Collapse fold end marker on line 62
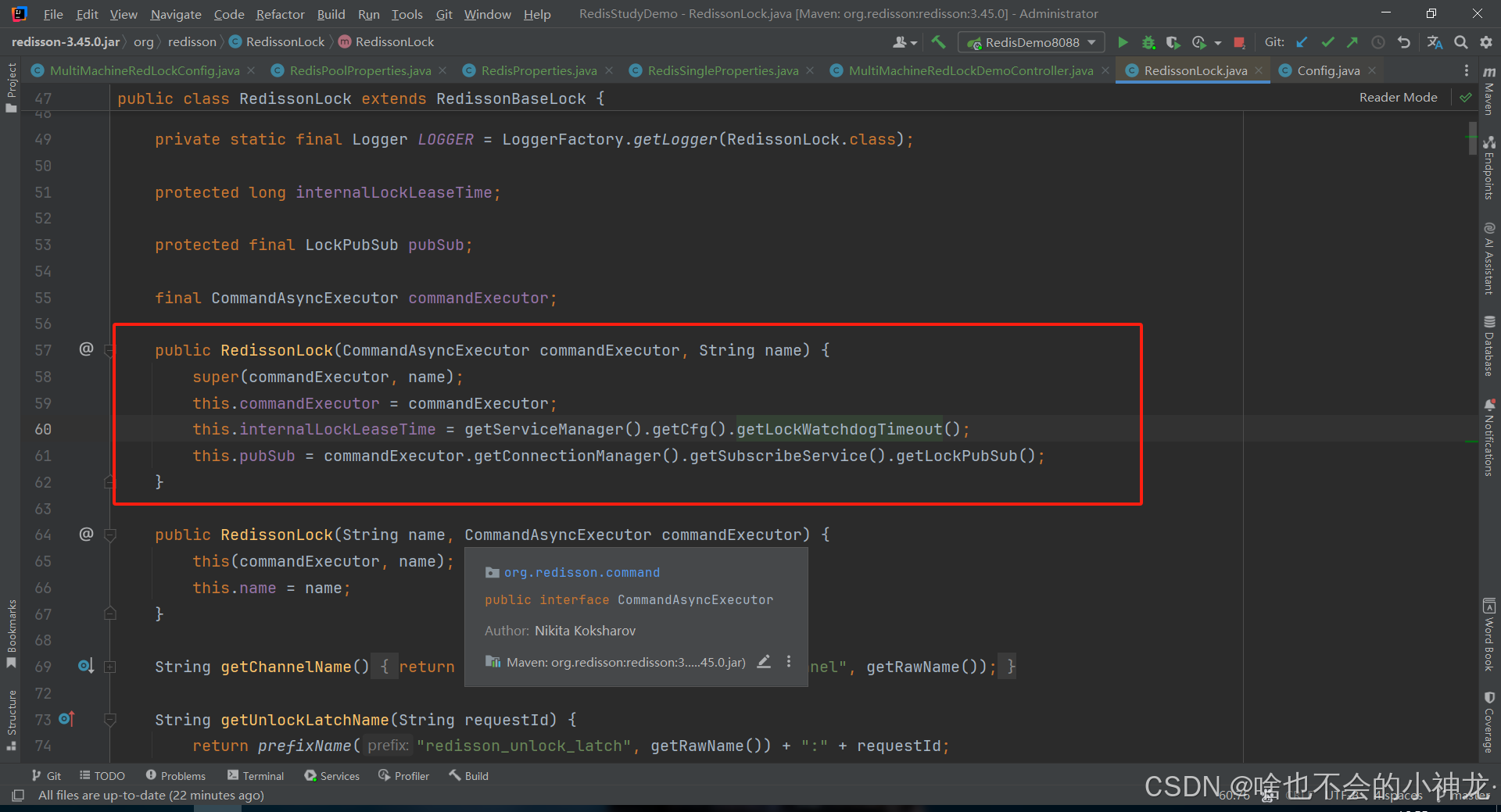Viewport: 1501px width, 812px height. [109, 481]
